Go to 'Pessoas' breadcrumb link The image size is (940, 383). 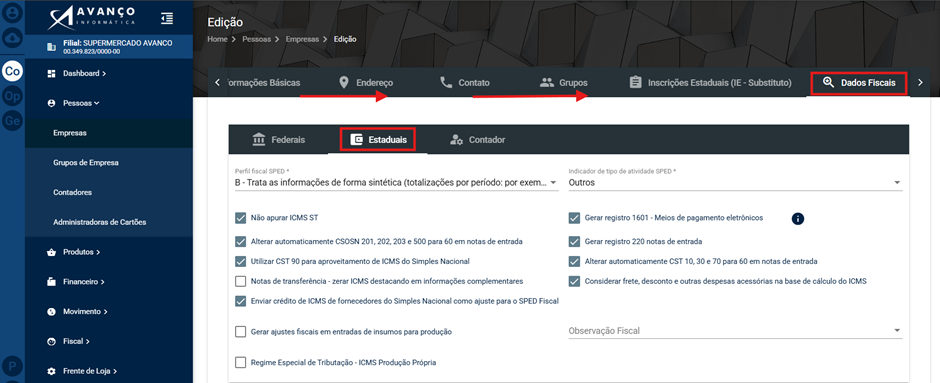tap(256, 39)
